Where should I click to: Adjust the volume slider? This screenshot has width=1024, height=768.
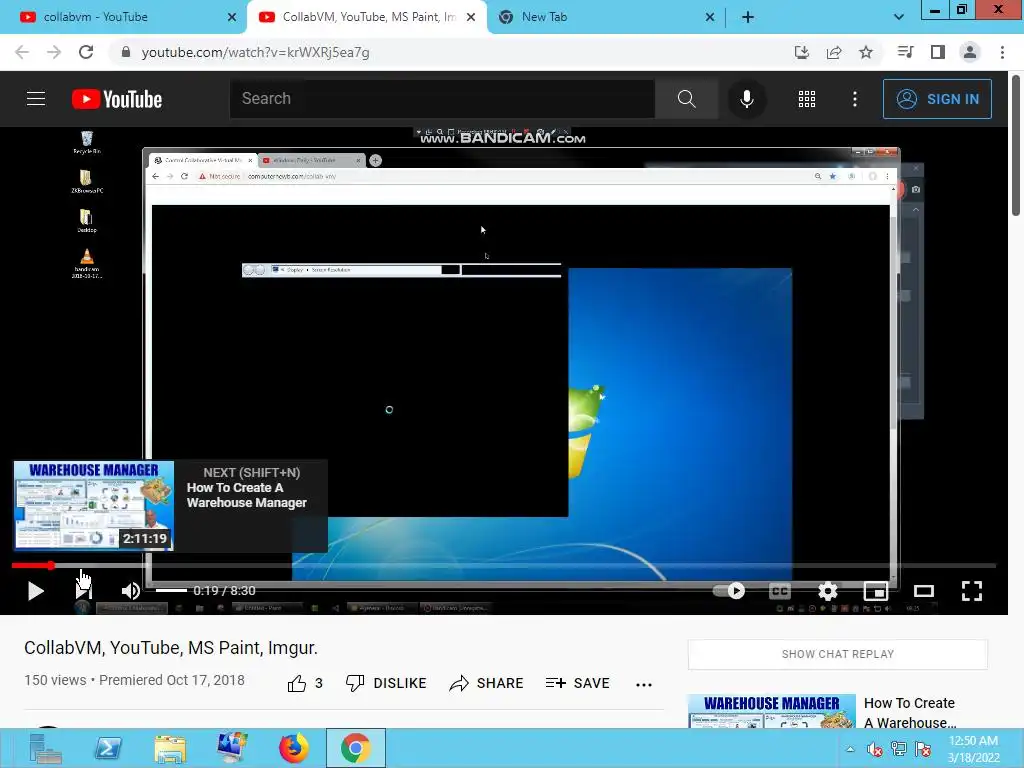171,590
